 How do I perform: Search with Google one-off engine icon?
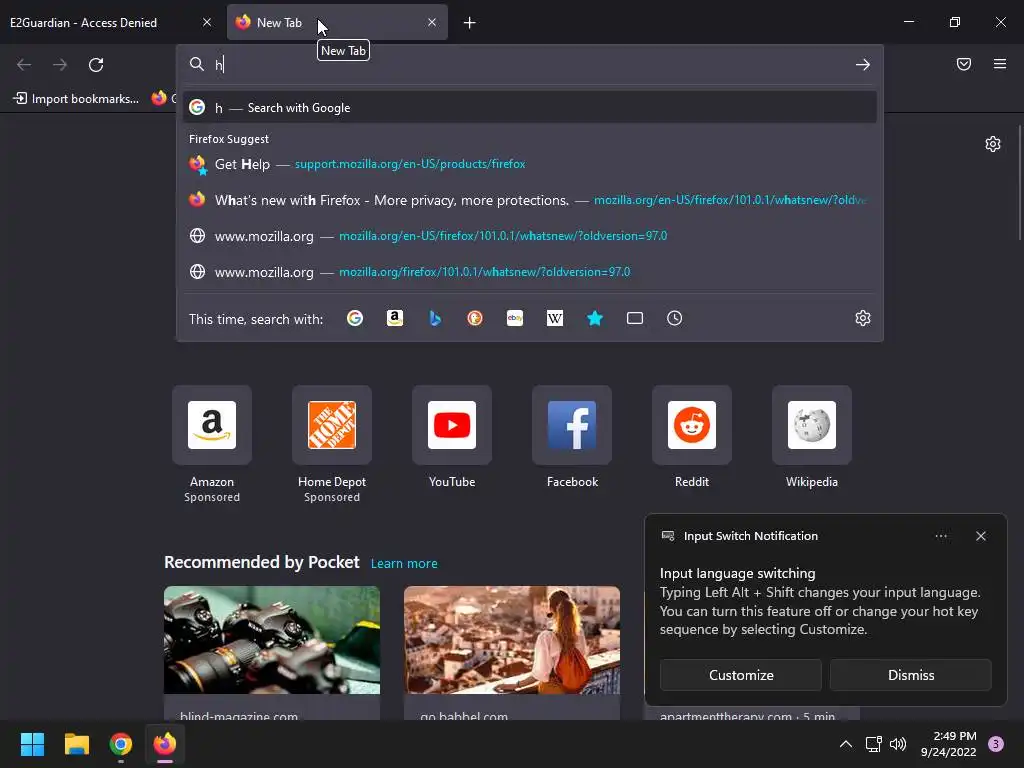(x=355, y=318)
